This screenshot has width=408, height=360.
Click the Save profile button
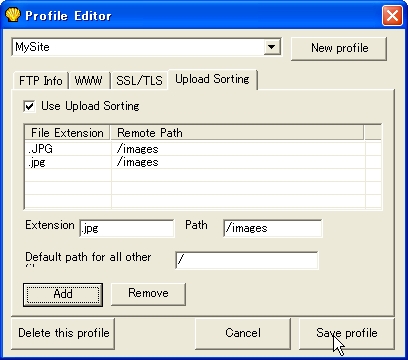(347, 333)
